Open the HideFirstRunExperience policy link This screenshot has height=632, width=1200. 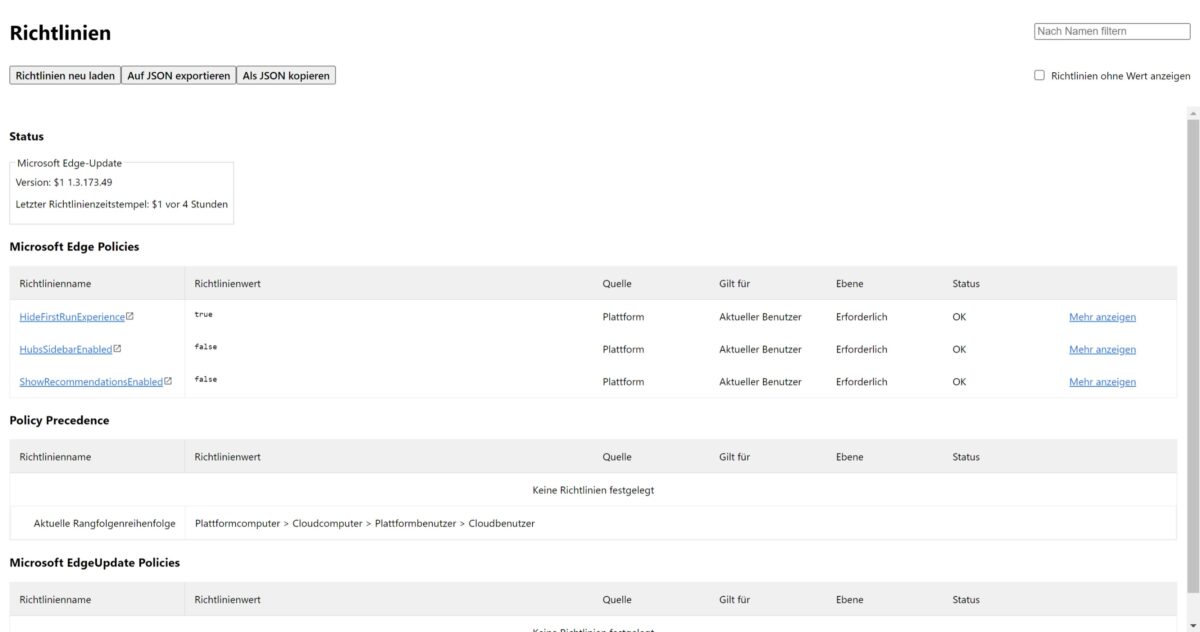point(72,317)
